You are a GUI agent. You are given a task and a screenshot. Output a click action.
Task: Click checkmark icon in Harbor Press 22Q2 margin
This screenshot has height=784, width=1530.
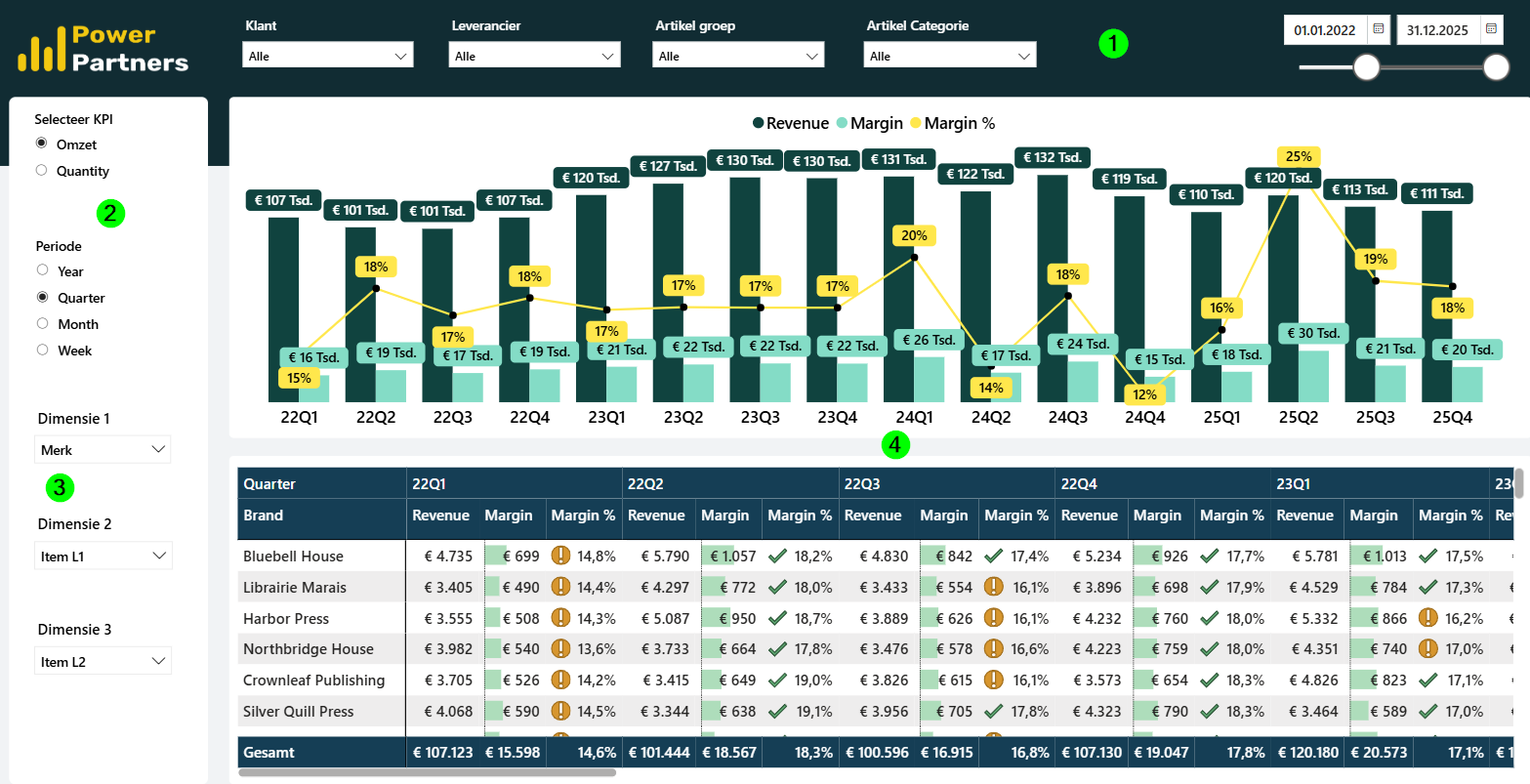click(x=777, y=618)
